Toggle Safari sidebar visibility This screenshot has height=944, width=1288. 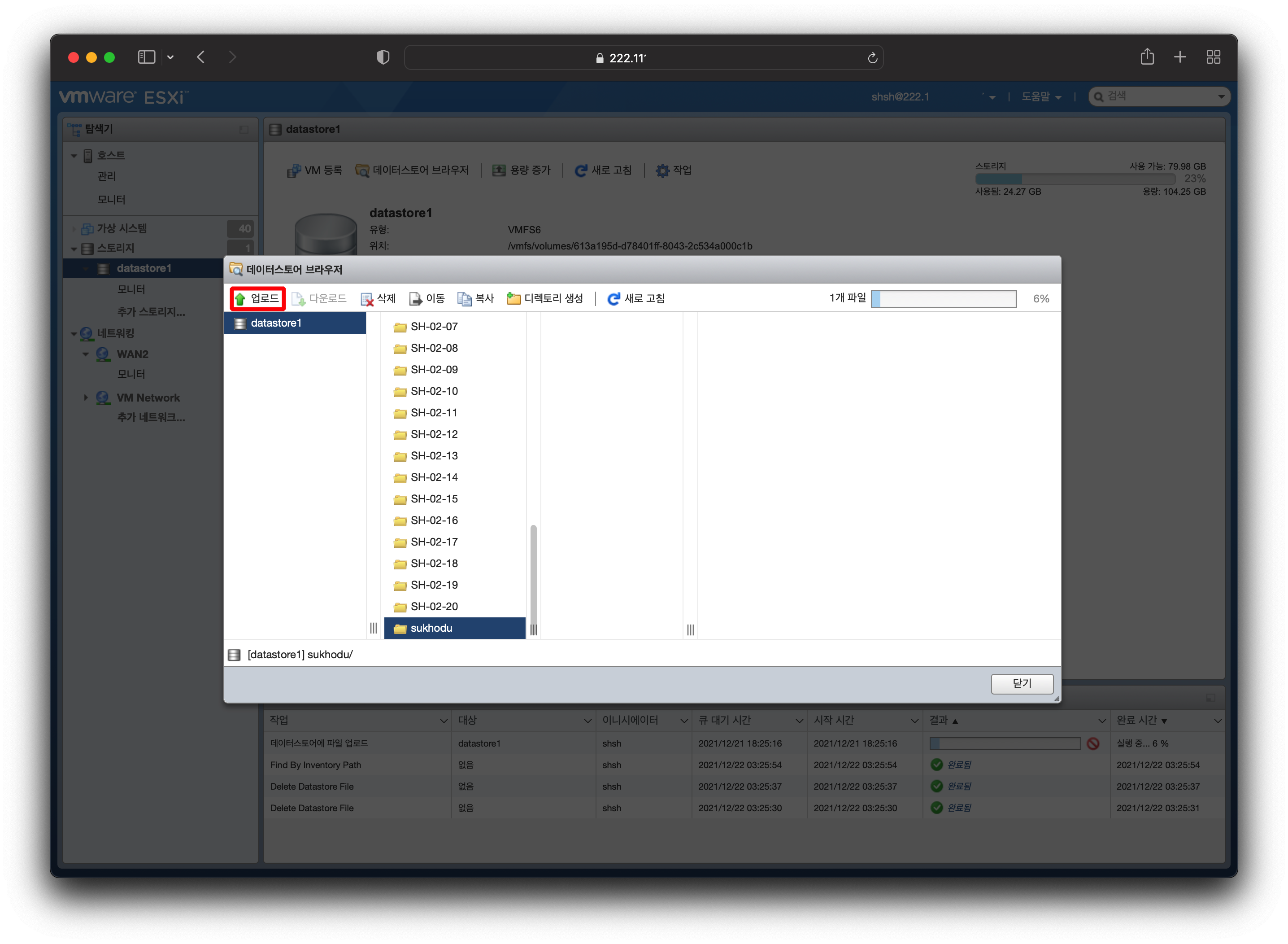(146, 57)
